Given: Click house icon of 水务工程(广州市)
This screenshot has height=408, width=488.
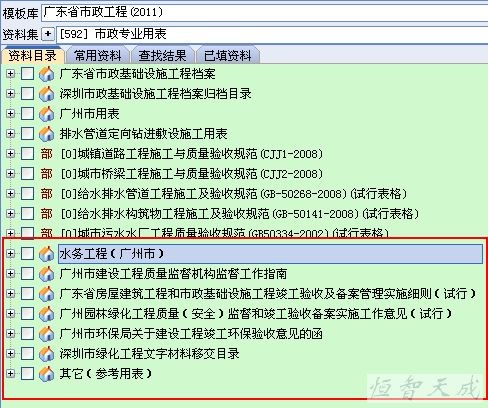Looking at the screenshot, I should pos(46,254).
